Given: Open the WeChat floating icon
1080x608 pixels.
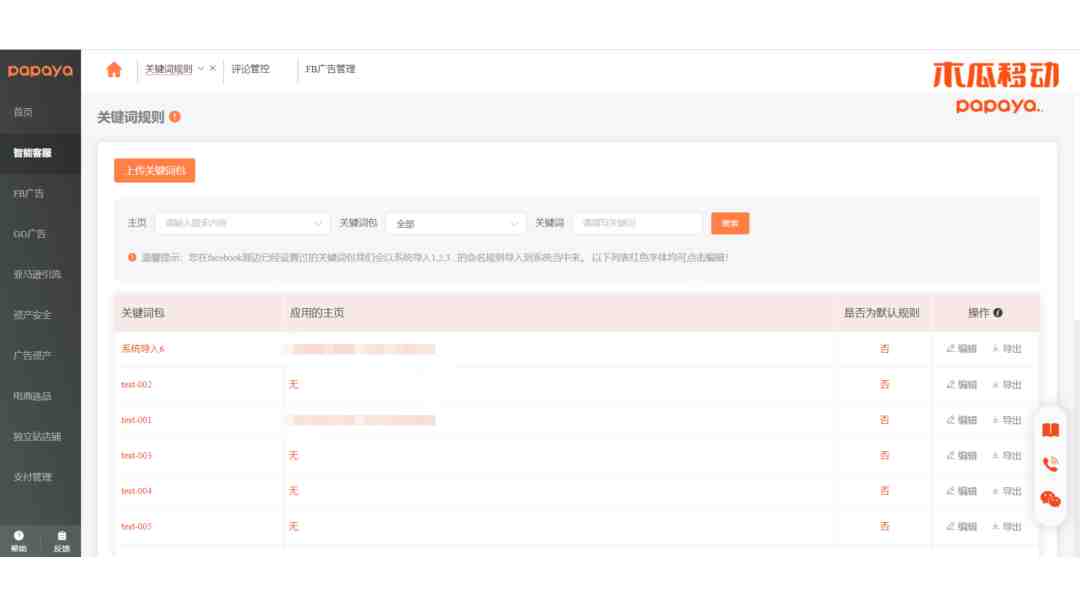Looking at the screenshot, I should point(1050,499).
